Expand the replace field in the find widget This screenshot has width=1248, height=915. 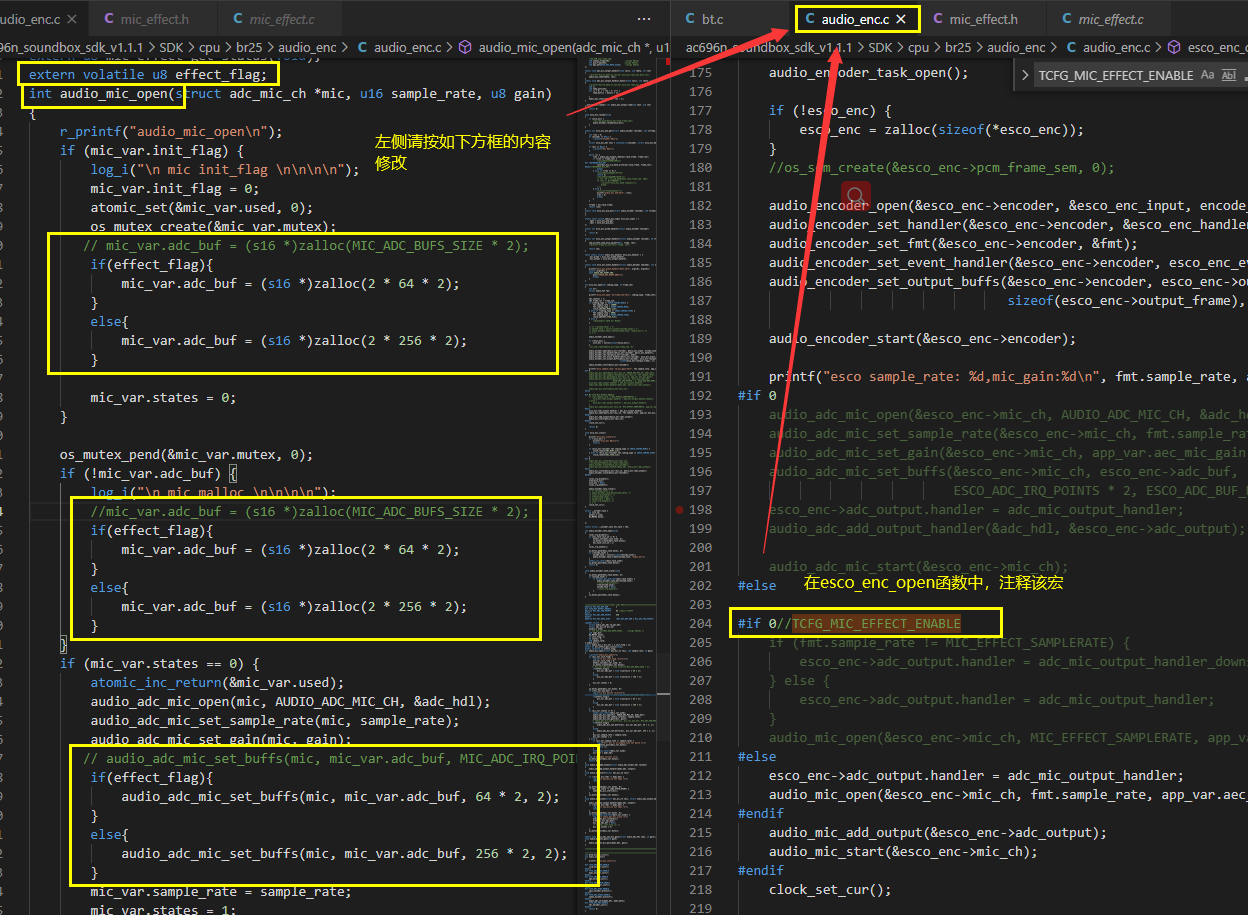coord(1025,75)
